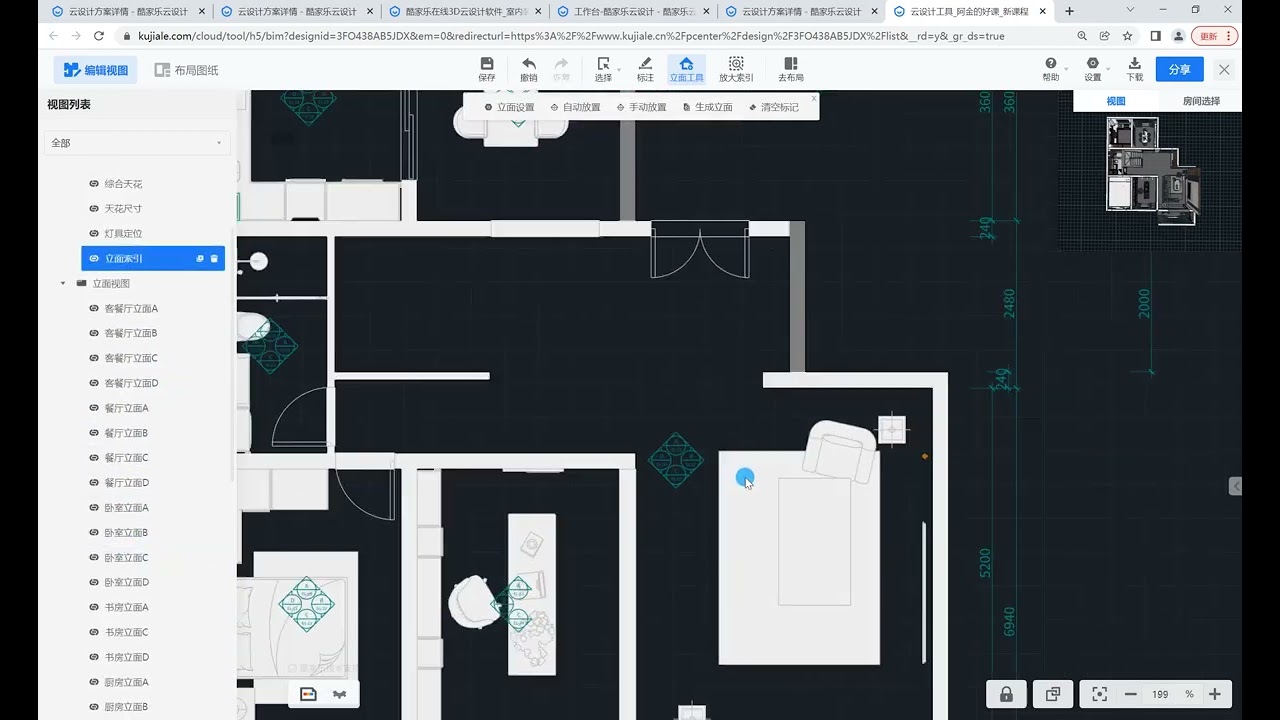Click the lock icon at bottom right
The image size is (1280, 720).
[x=1007, y=694]
